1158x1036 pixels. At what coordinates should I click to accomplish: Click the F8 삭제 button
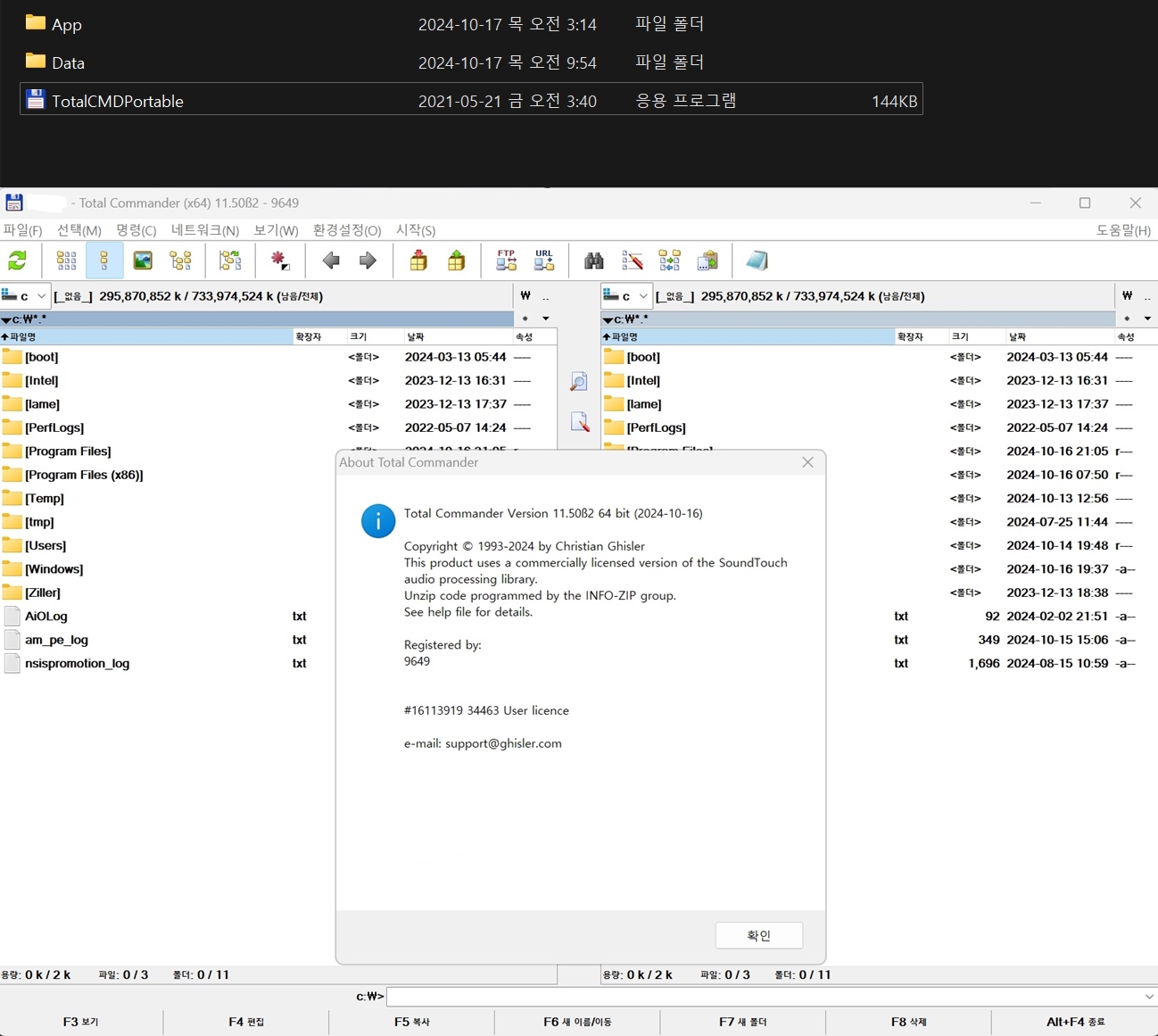click(909, 1022)
